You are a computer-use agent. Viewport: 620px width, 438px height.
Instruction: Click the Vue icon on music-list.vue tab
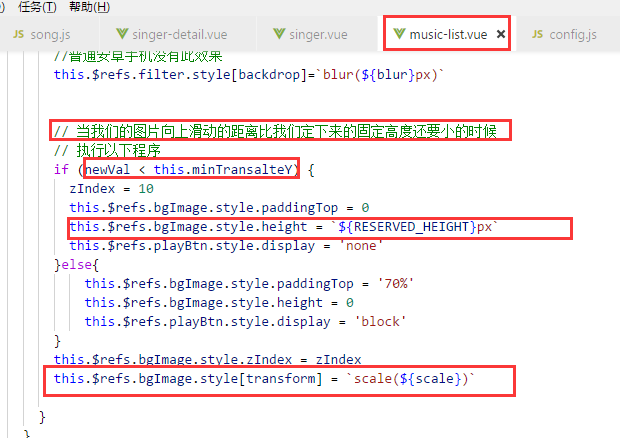[x=399, y=34]
